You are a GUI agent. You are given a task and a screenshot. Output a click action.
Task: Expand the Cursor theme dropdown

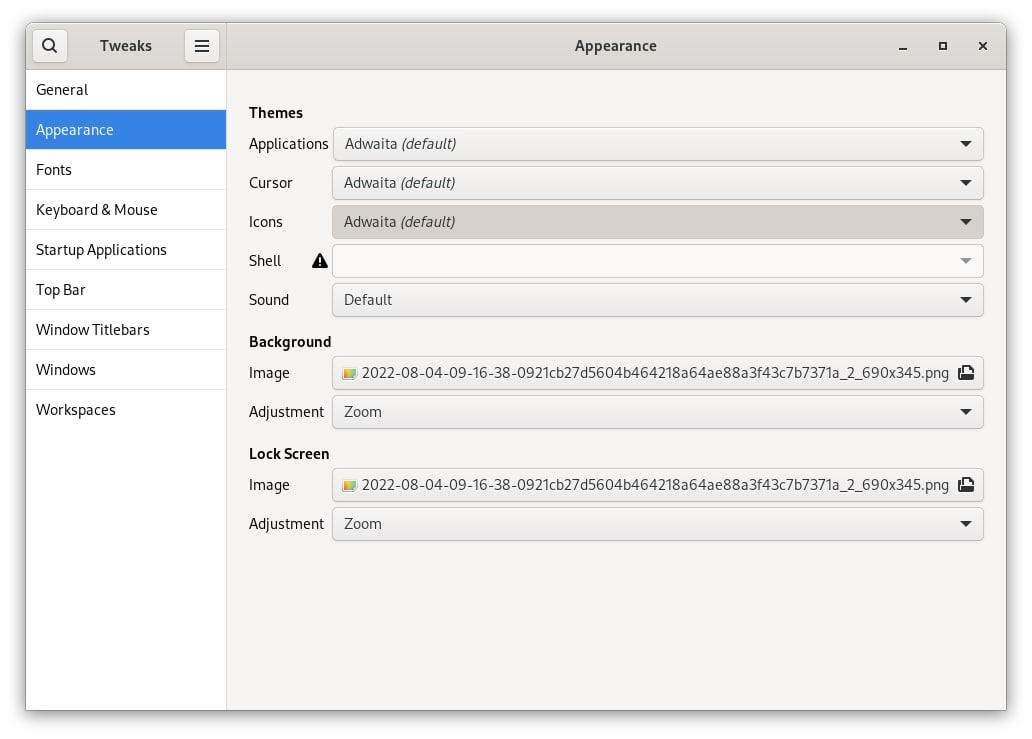(x=657, y=183)
